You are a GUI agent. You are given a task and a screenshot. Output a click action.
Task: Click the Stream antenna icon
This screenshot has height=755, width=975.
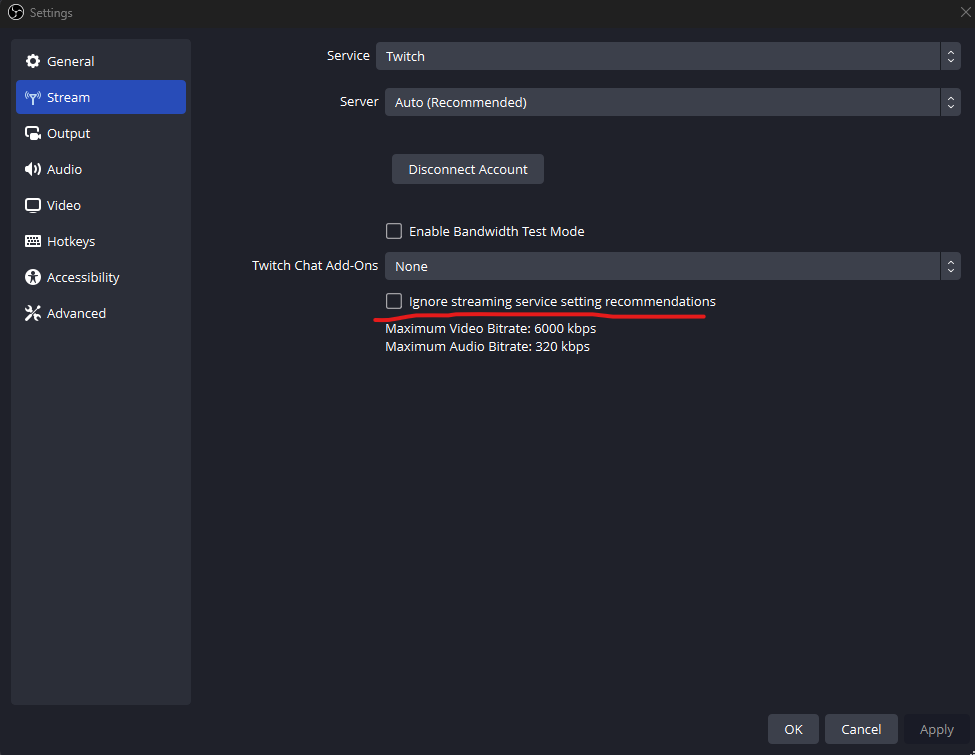(32, 97)
